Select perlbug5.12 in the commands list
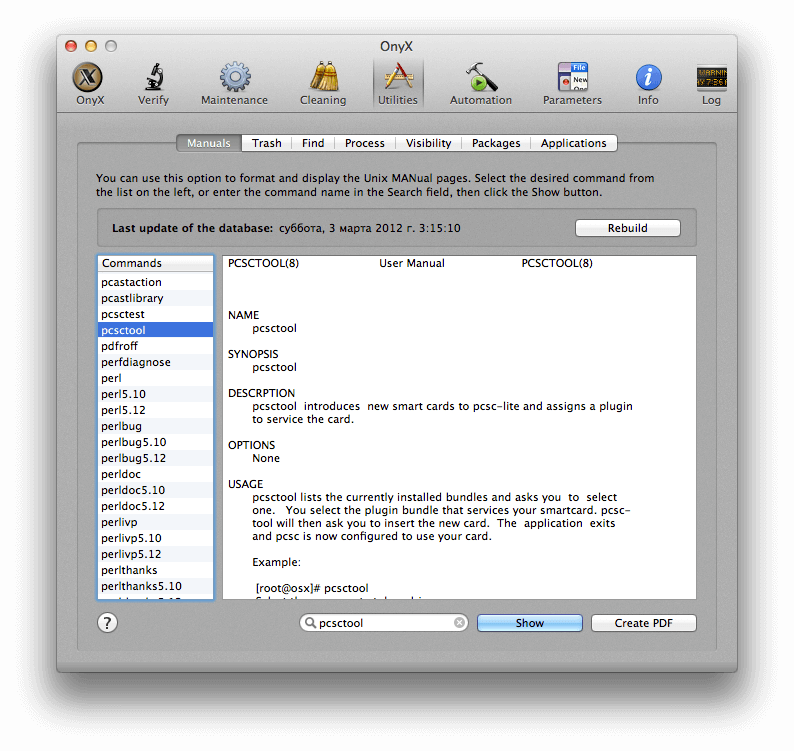Screen dimensions: 794x751 [x=155, y=458]
